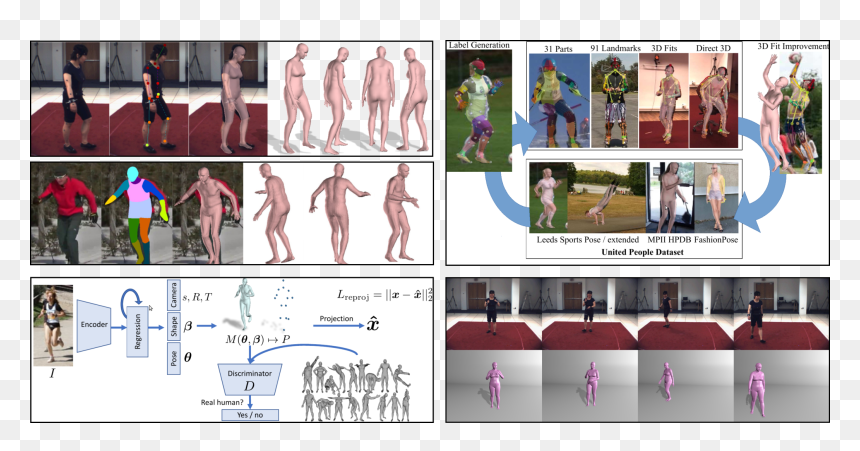Click the group of gray human meshes
Image resolution: width=860 pixels, height=451 pixels.
click(357, 390)
